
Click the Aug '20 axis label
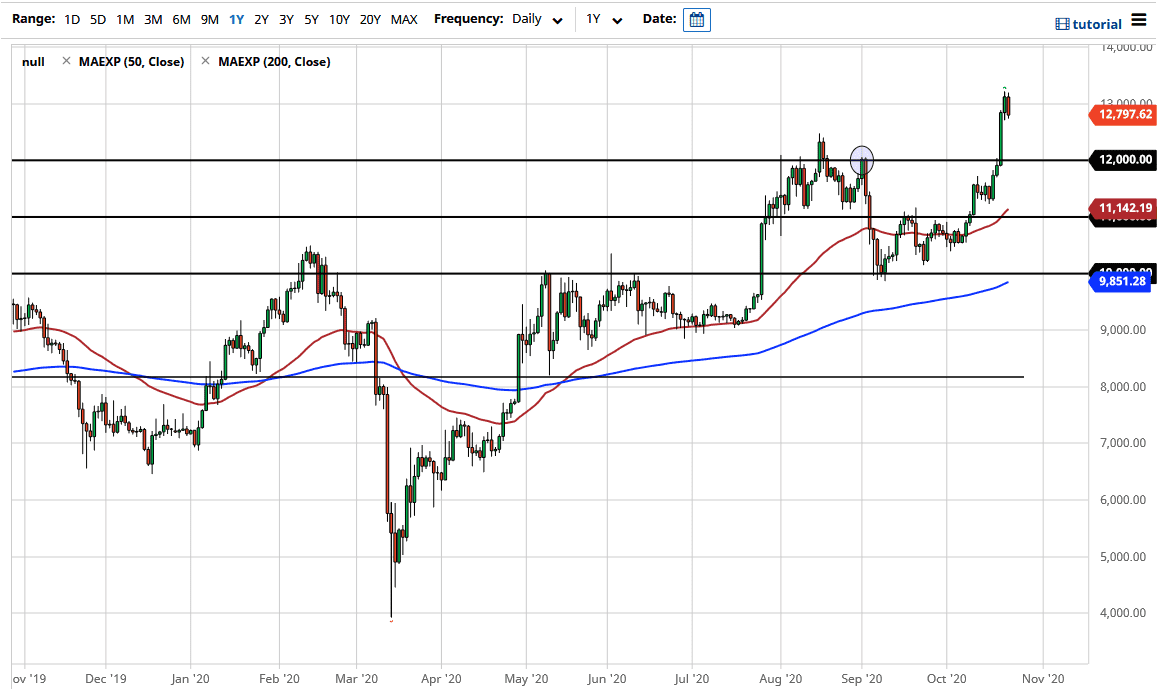tap(781, 679)
